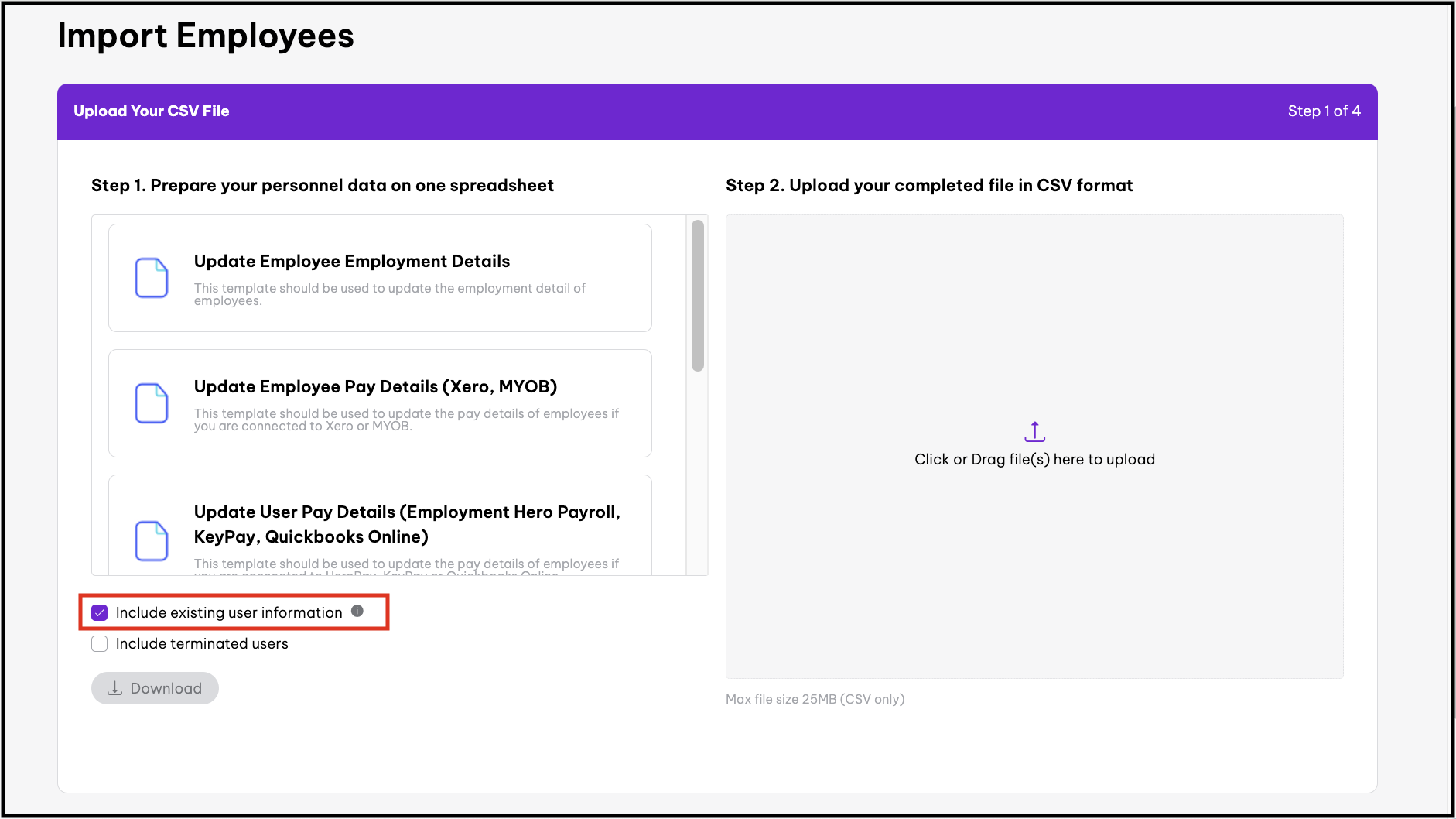Click the 'Step 1 of 4' indicator

click(x=1324, y=111)
